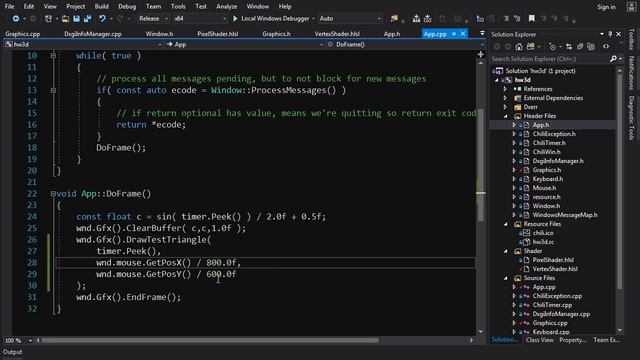Collapse the Shader folder
Screen dimensions: 640x360
click(506, 251)
